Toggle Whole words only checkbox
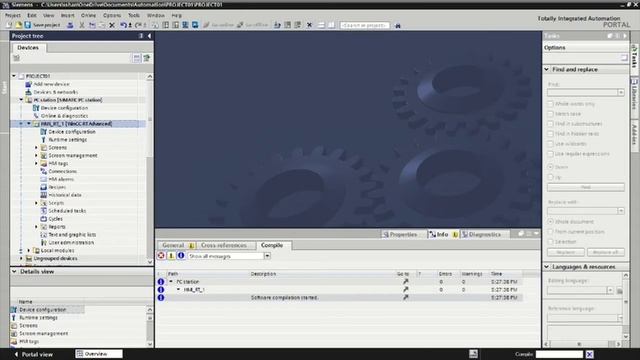Image resolution: width=640 pixels, height=360 pixels. [x=550, y=104]
